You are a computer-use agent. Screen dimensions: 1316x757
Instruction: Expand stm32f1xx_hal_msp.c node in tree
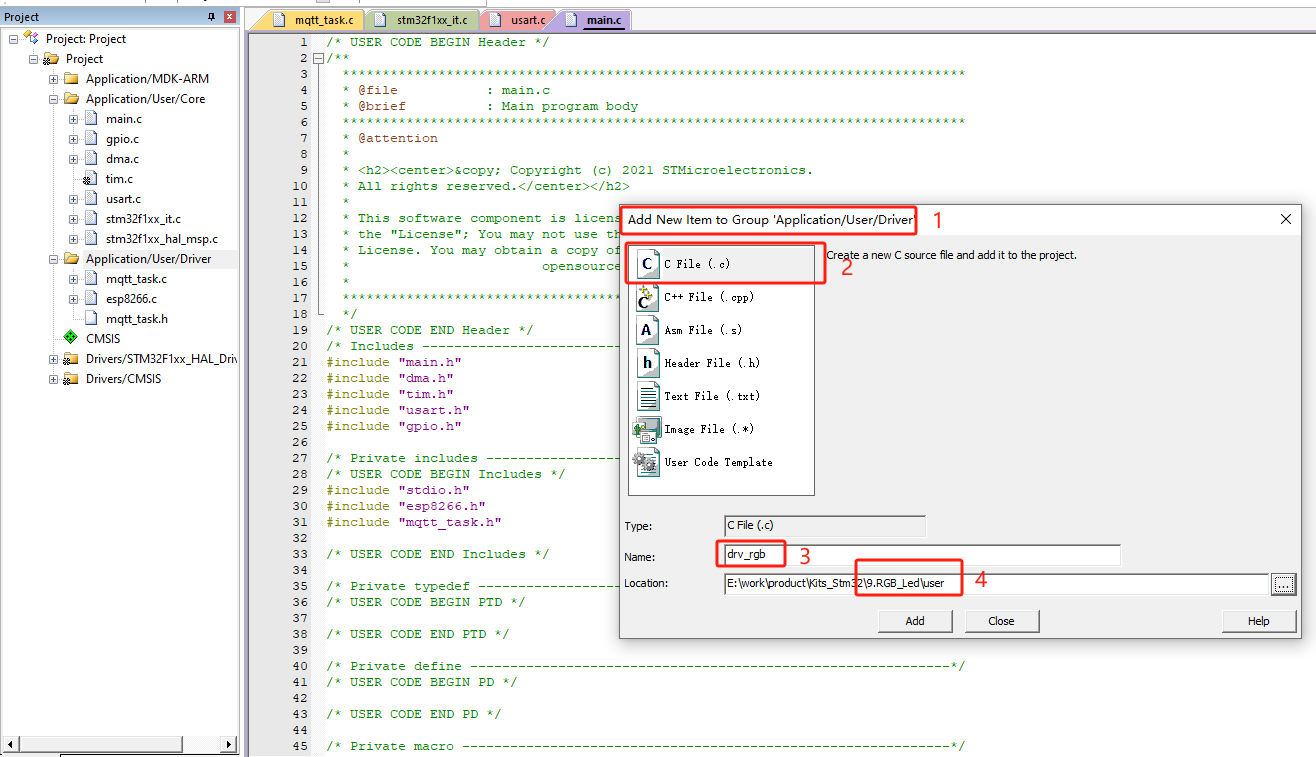[x=73, y=239]
